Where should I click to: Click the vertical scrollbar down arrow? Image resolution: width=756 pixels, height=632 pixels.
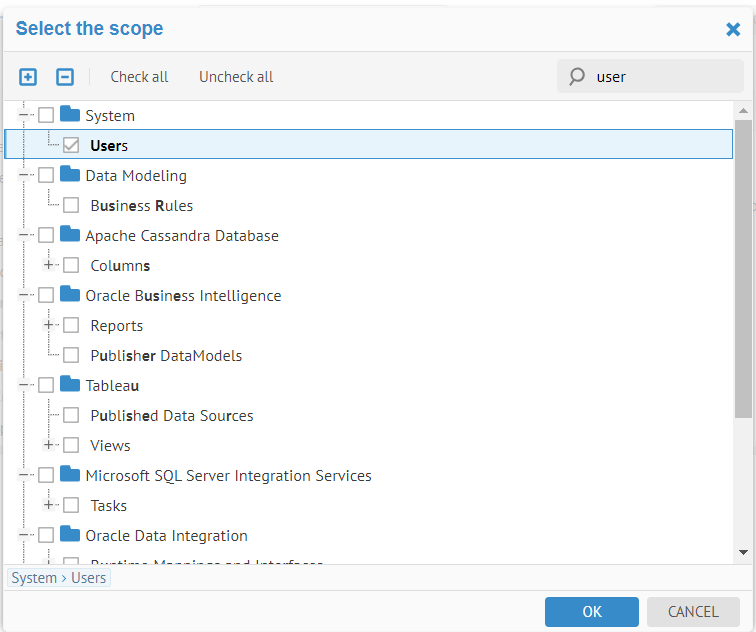[743, 551]
